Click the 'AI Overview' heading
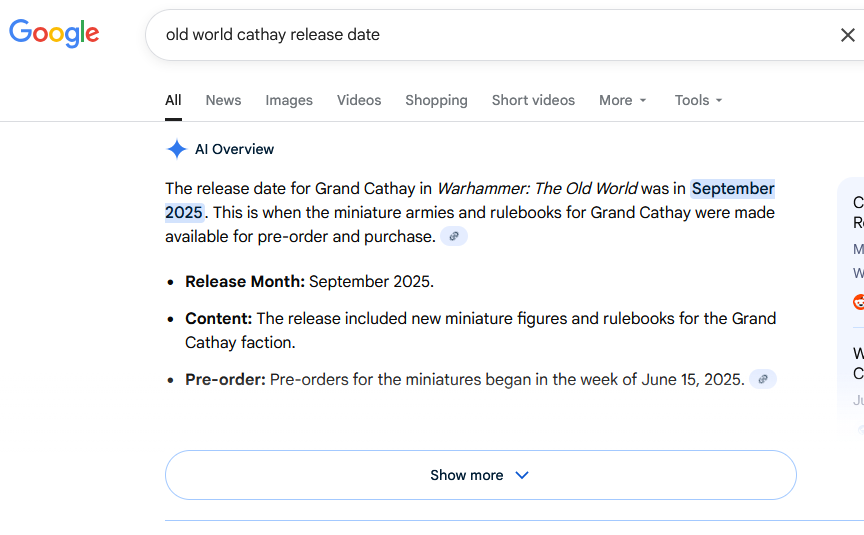This screenshot has height=535, width=864. click(x=234, y=149)
